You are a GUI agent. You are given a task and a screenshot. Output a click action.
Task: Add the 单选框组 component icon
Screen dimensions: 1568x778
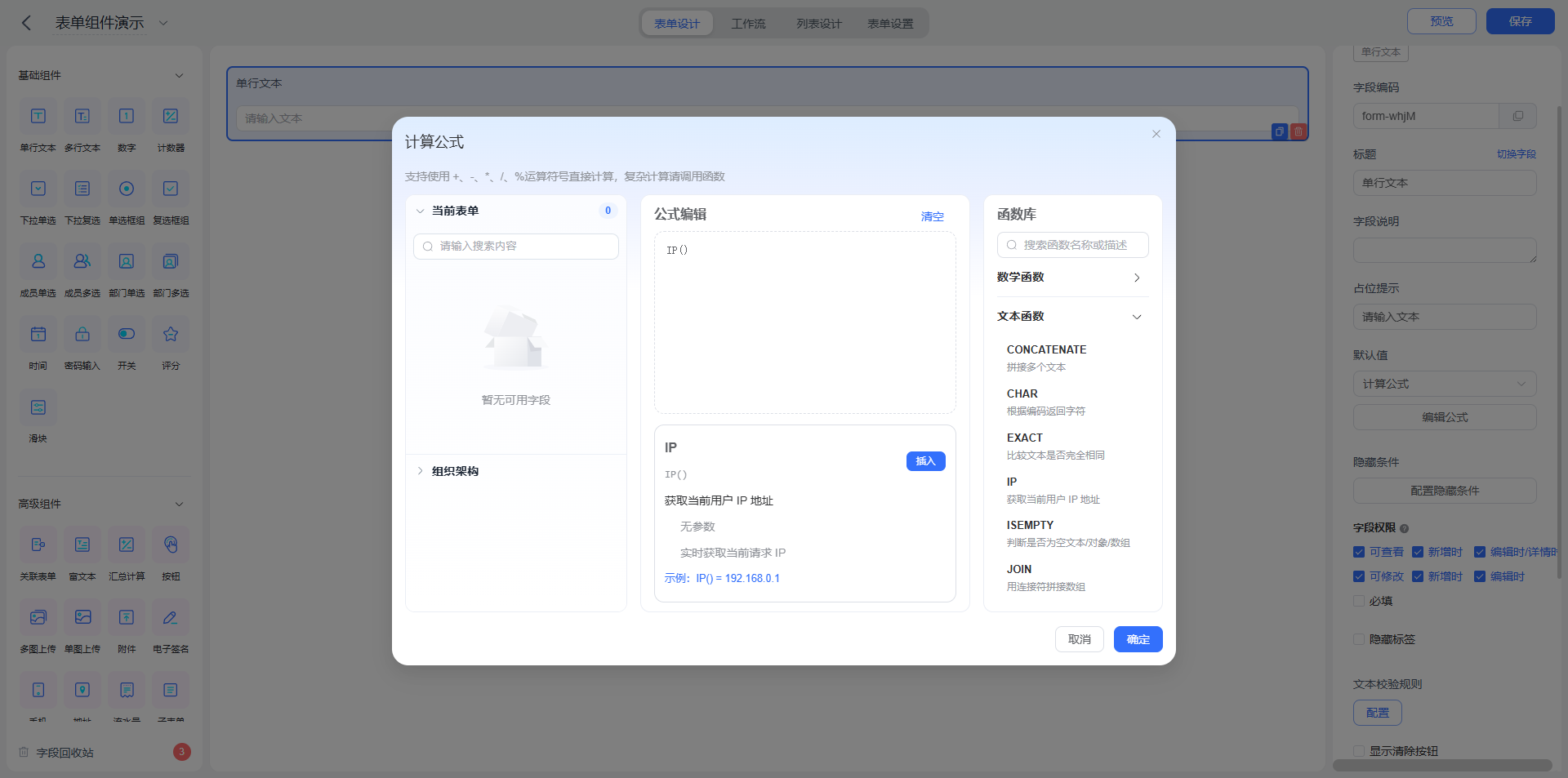127,189
